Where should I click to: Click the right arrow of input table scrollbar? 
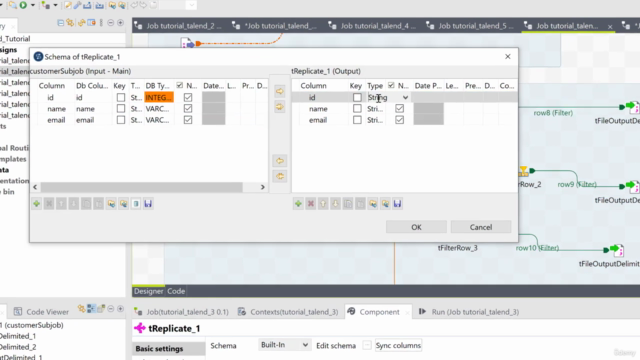tap(262, 187)
